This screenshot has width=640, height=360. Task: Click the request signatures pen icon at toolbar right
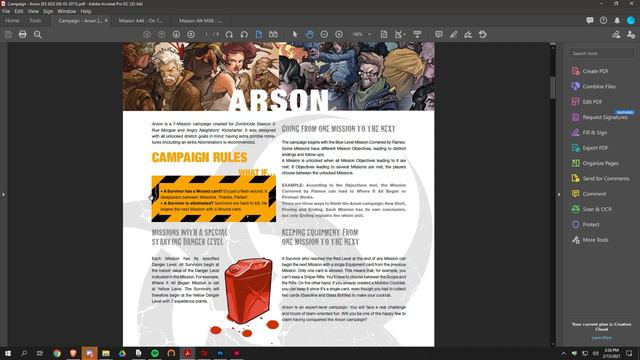click(x=616, y=35)
